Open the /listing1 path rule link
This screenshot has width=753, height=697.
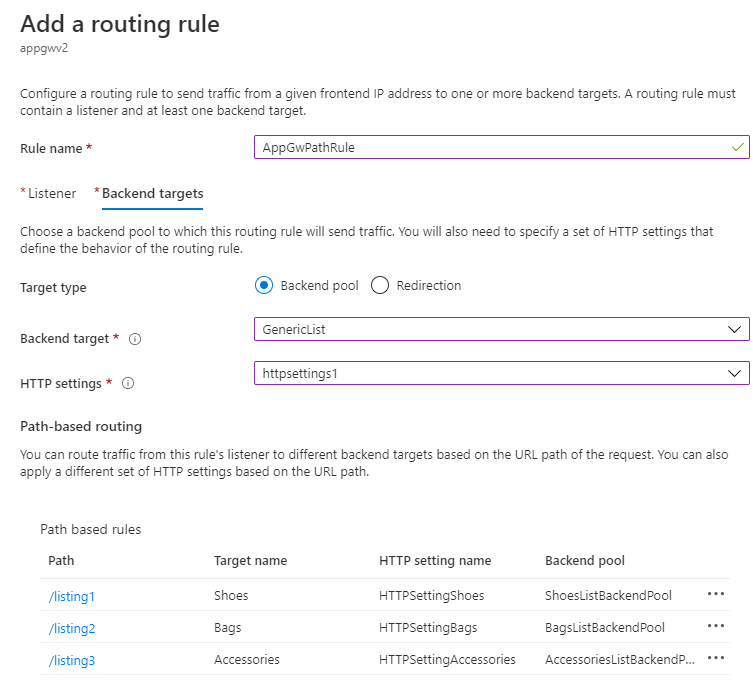(72, 596)
